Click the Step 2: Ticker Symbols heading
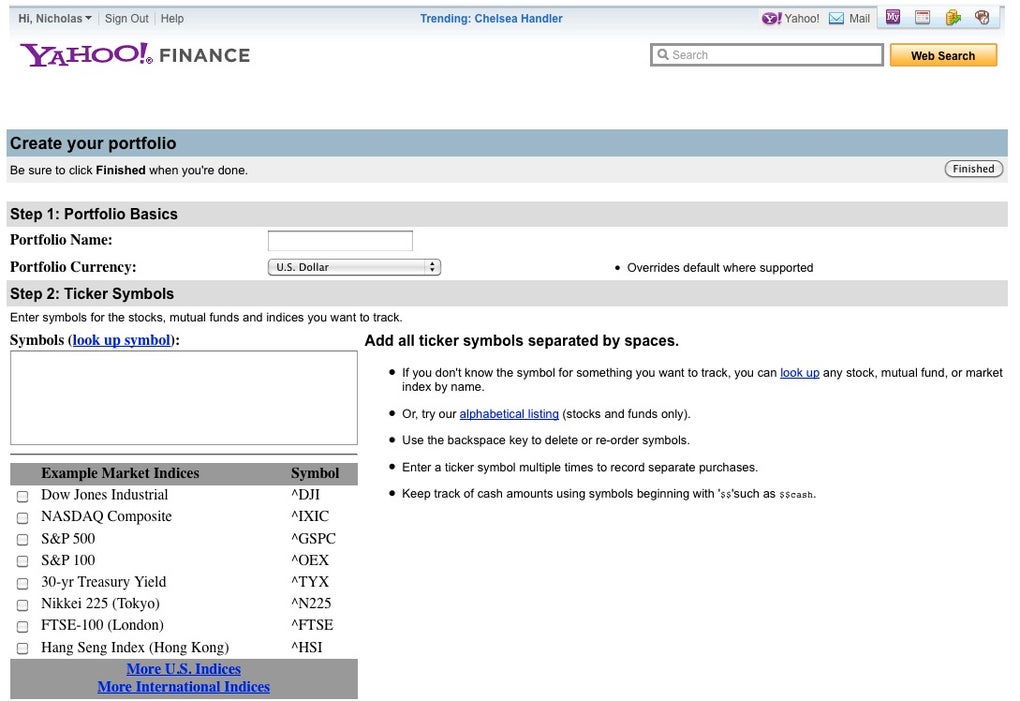This screenshot has width=1020, height=701. point(92,294)
